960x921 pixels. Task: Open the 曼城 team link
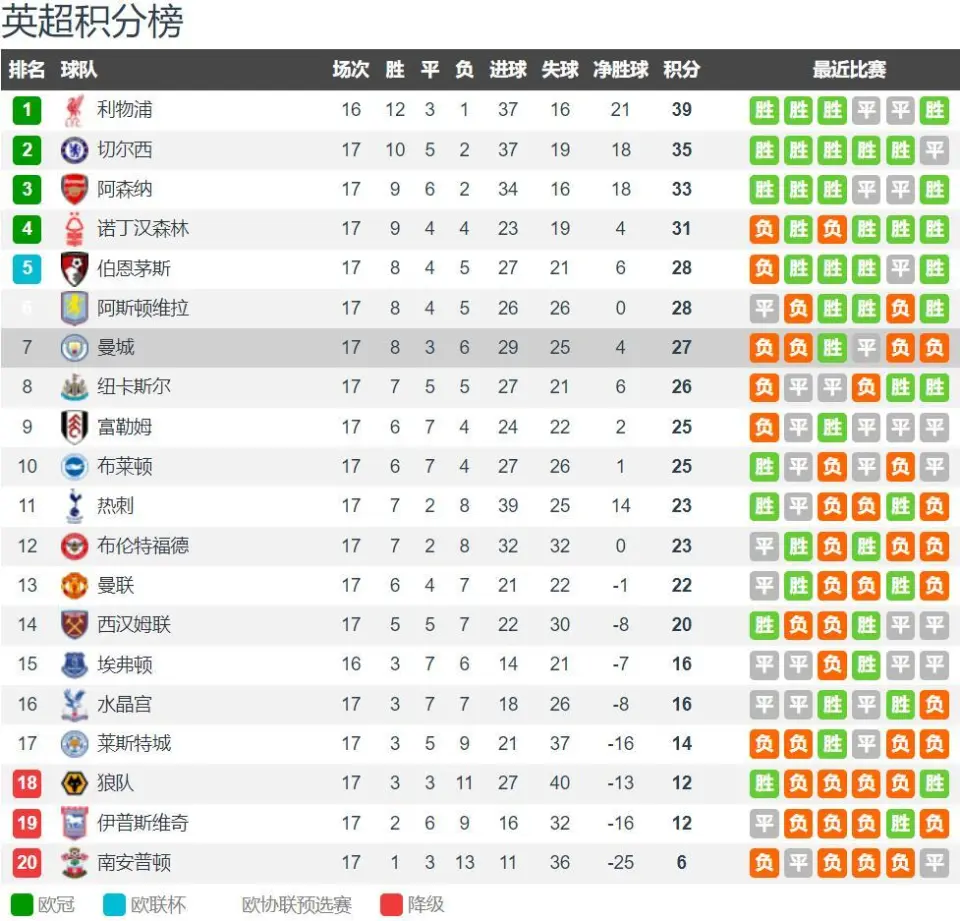coord(116,347)
